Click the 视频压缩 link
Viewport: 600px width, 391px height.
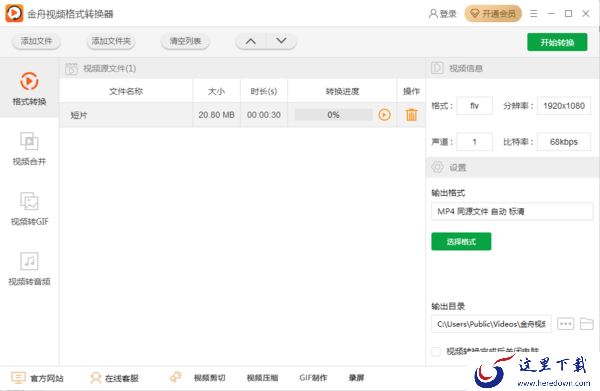tap(262, 378)
